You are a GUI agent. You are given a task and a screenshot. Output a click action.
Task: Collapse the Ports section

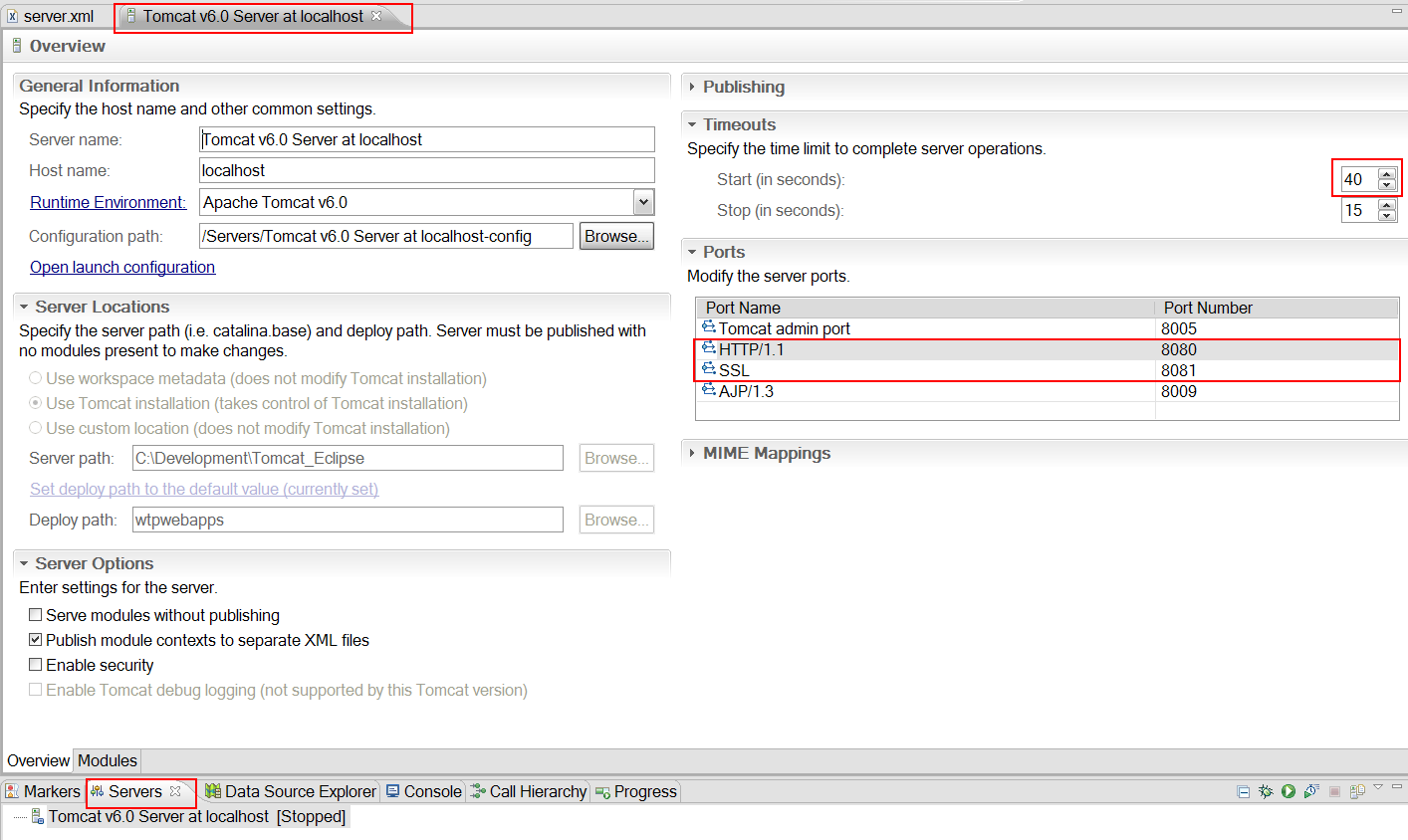[692, 252]
